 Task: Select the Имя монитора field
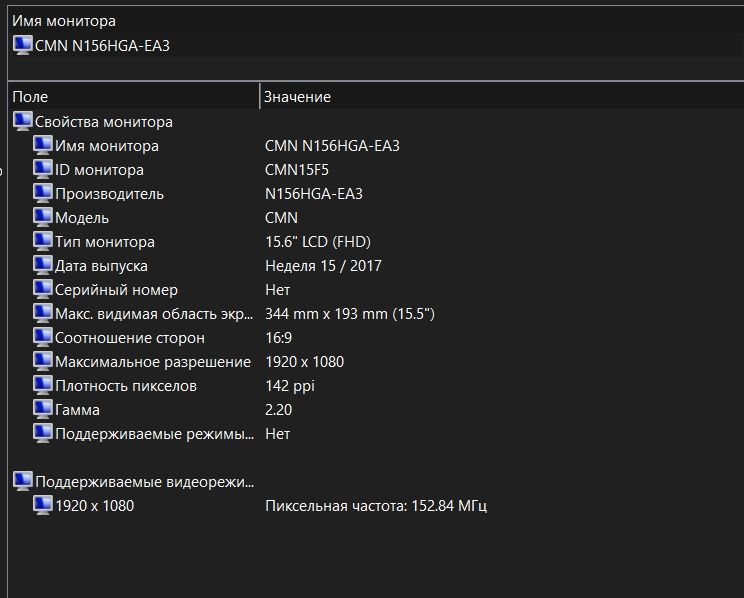coord(107,146)
